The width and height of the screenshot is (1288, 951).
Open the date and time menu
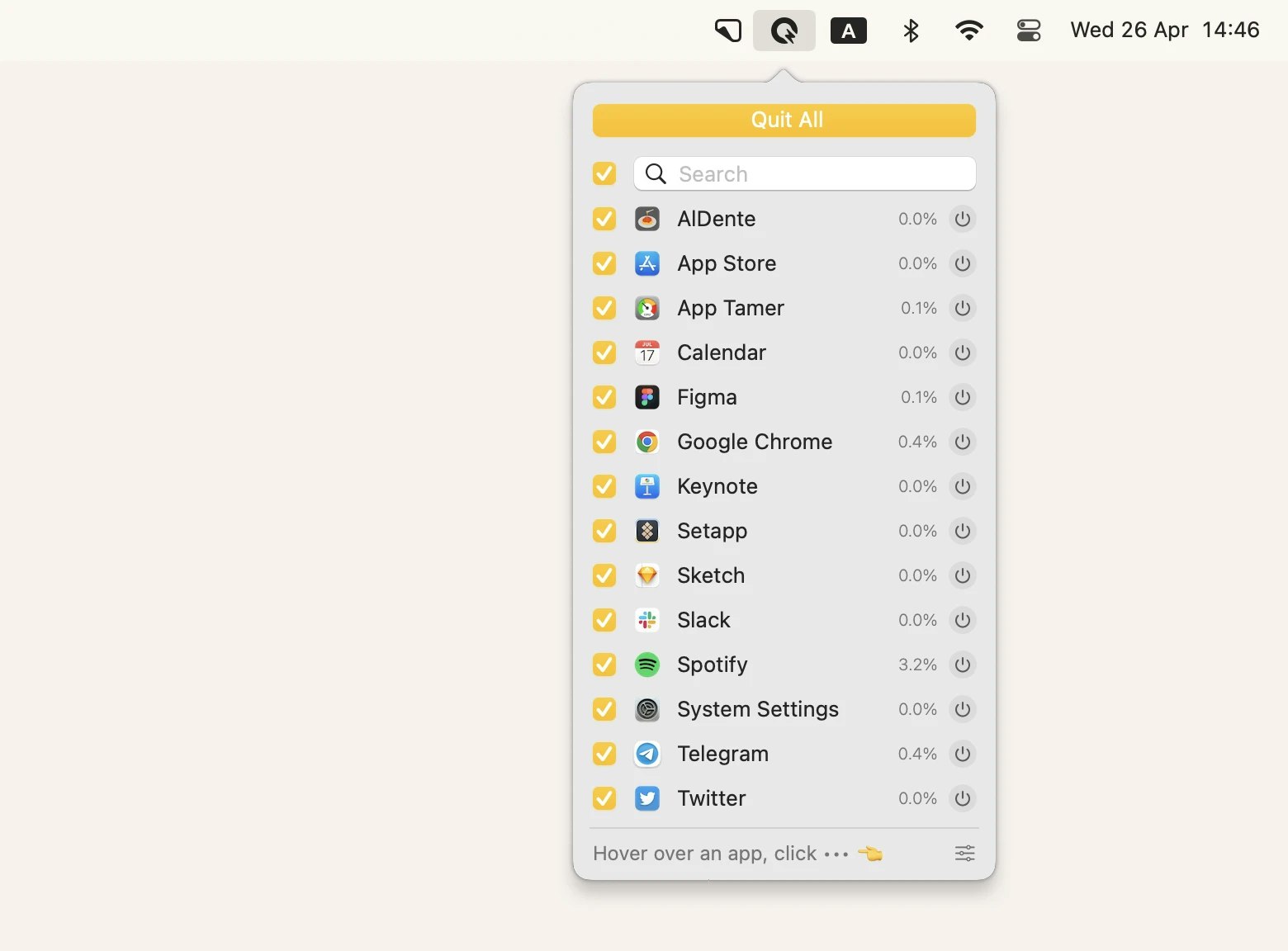[x=1165, y=31]
